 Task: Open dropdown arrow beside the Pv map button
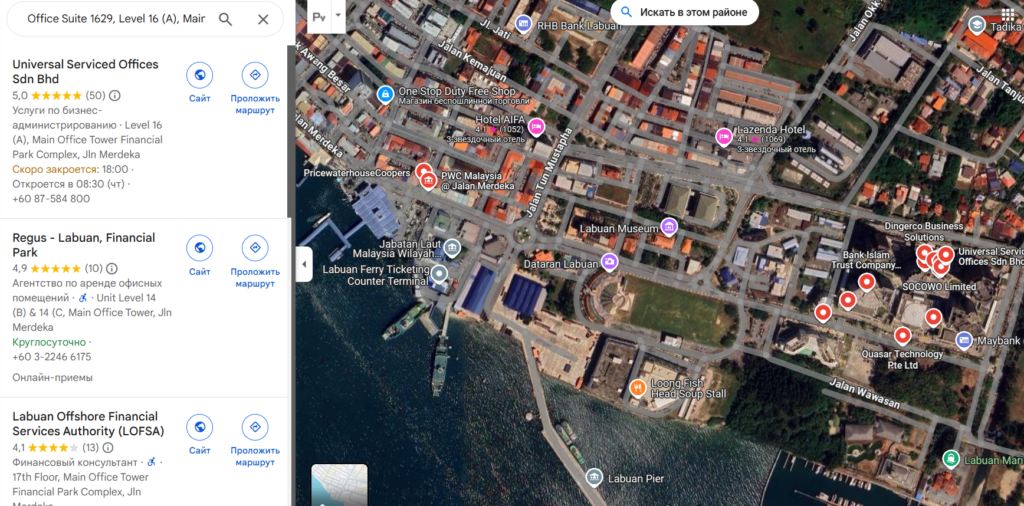pyautogui.click(x=338, y=17)
